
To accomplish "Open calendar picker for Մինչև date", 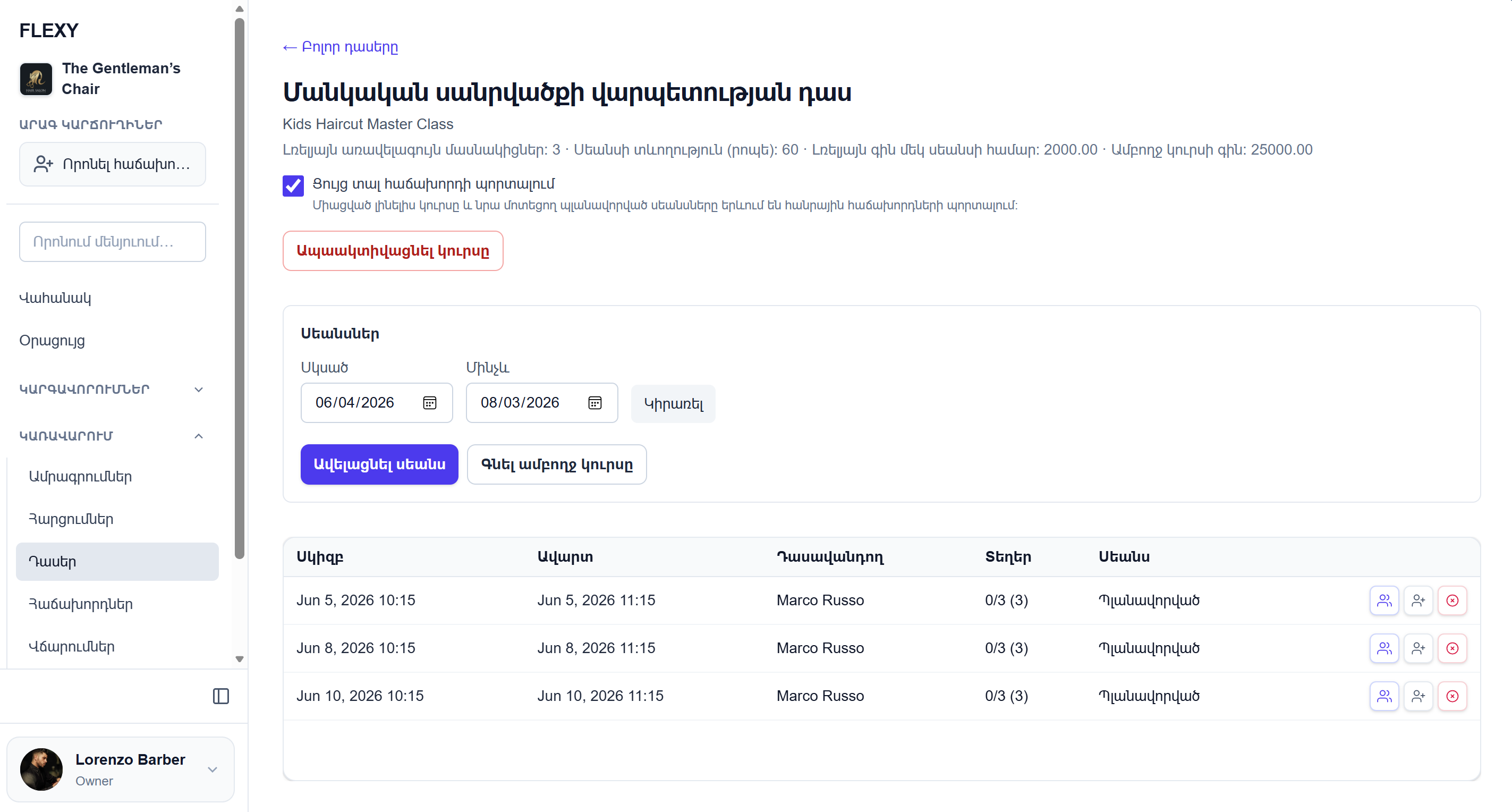I will (x=594, y=403).
